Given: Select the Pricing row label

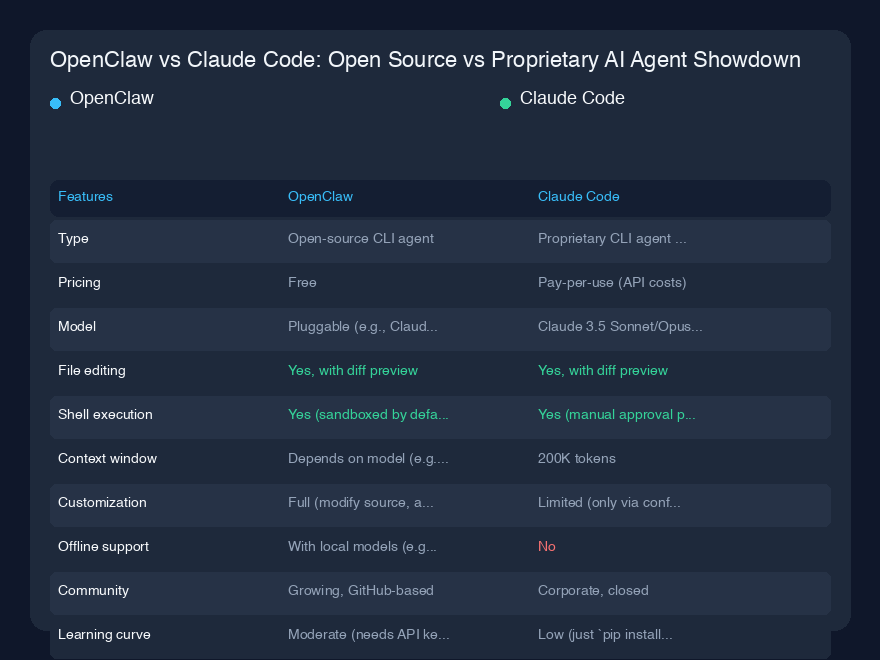Looking at the screenshot, I should (x=79, y=283).
